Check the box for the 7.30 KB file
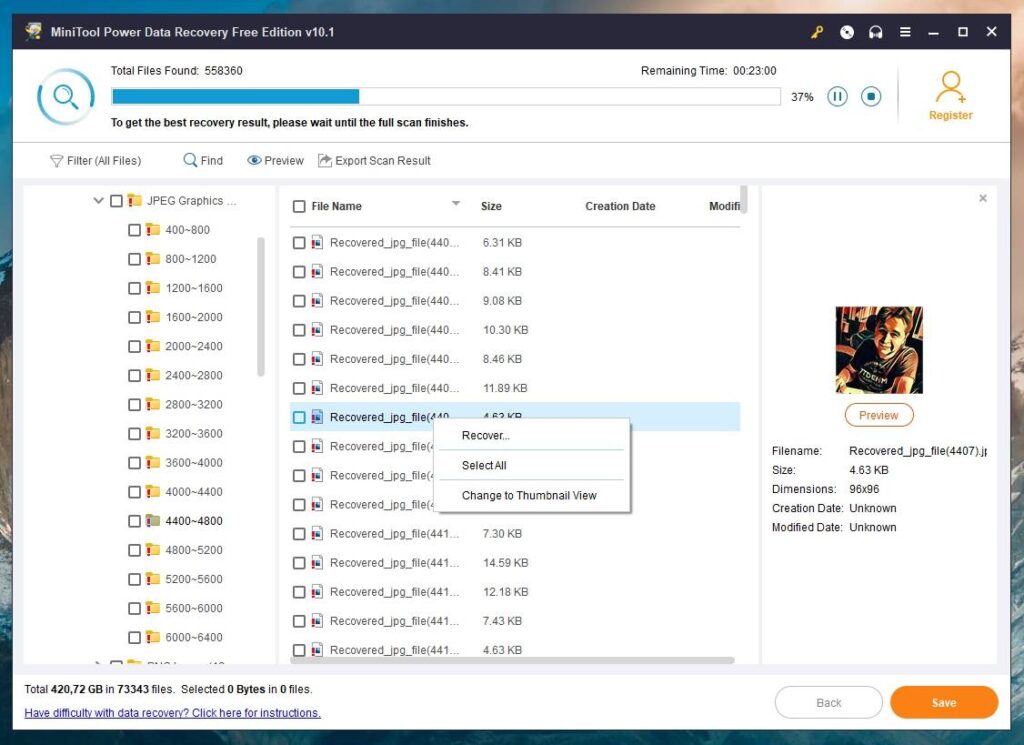This screenshot has height=745, width=1024. click(x=299, y=534)
